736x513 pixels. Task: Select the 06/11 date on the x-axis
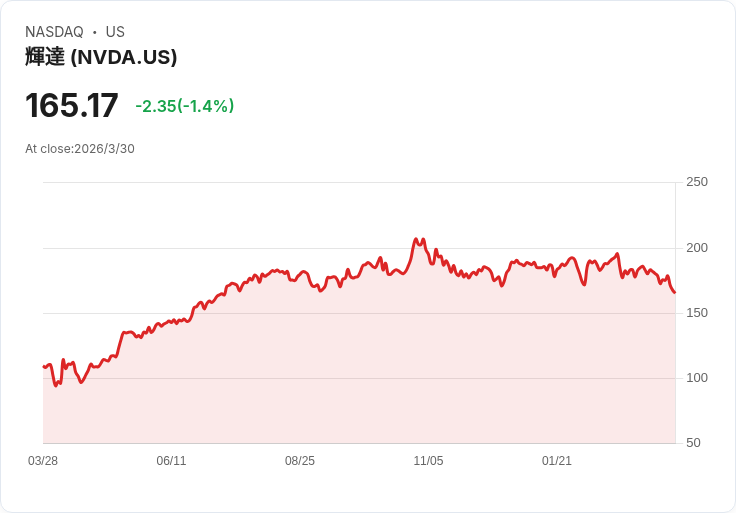coord(171,461)
